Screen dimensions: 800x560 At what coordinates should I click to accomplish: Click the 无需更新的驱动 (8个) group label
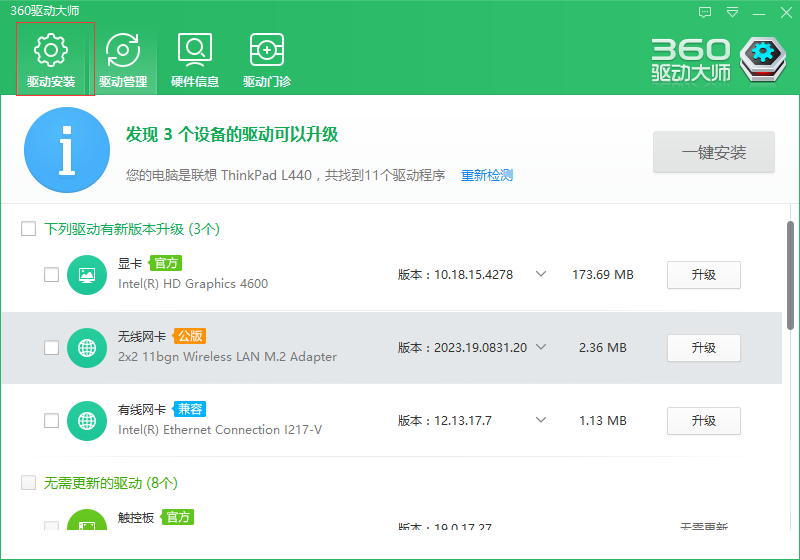pos(111,483)
